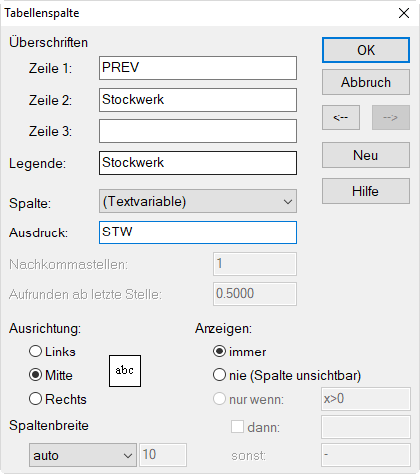The width and height of the screenshot is (420, 474).
Task: Cancel with the Abbruch button
Action: click(366, 82)
